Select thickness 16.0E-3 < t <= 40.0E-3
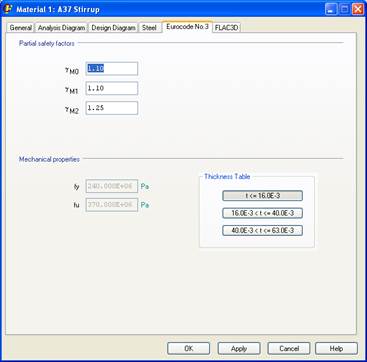367x362 pixels. [262, 213]
